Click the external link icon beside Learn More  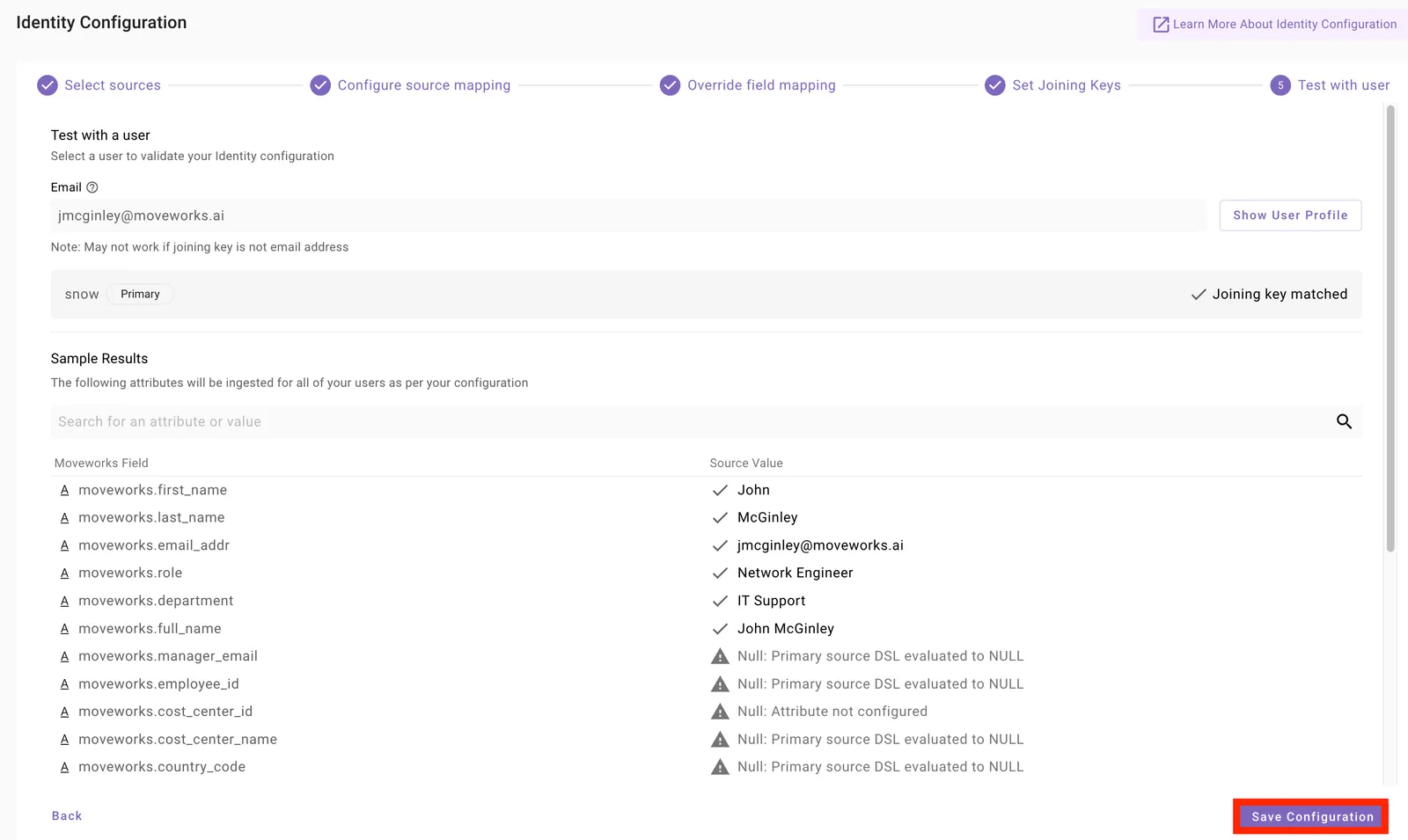click(1161, 25)
